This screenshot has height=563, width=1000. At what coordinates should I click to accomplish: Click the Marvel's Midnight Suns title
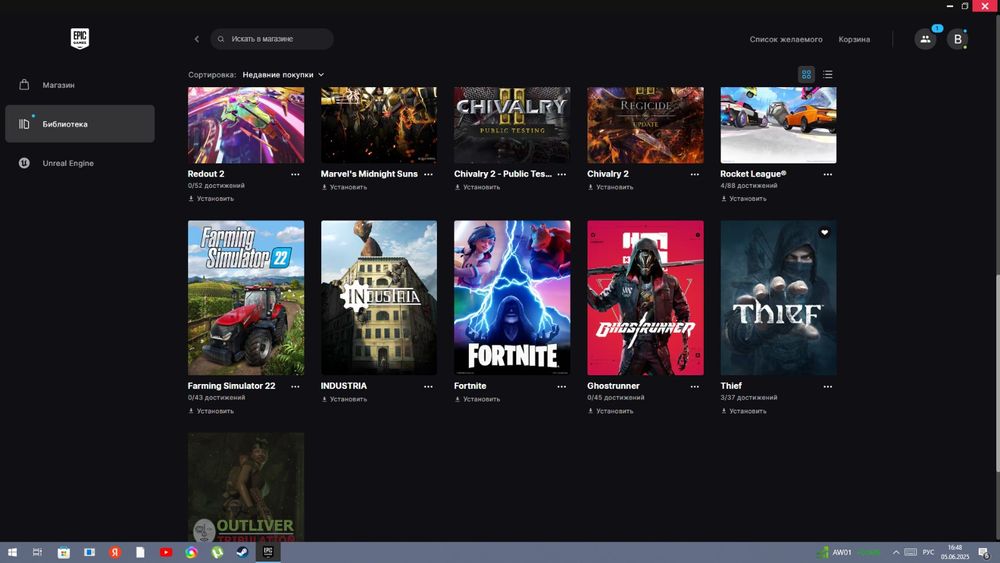369,174
